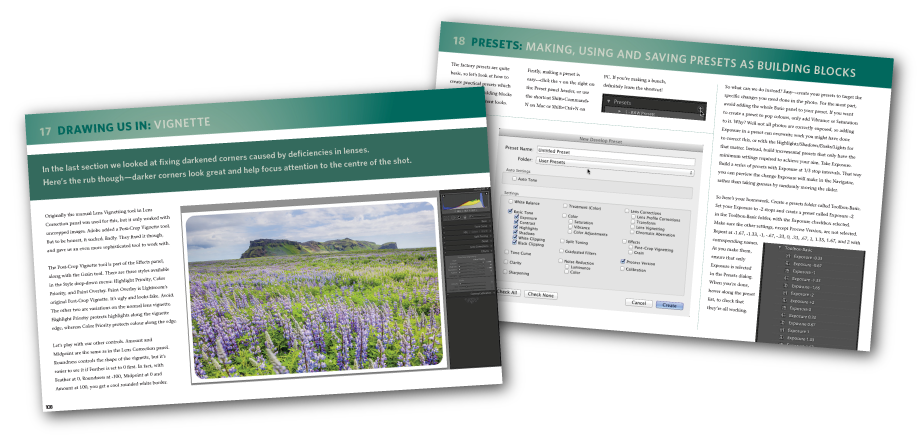The image size is (918, 439).
Task: Enable the Grain checkbox
Action: tap(630, 252)
